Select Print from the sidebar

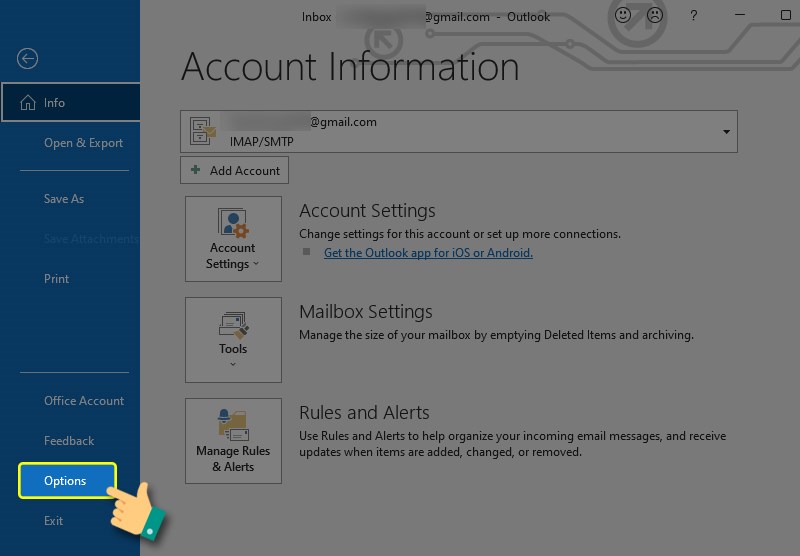(x=57, y=279)
